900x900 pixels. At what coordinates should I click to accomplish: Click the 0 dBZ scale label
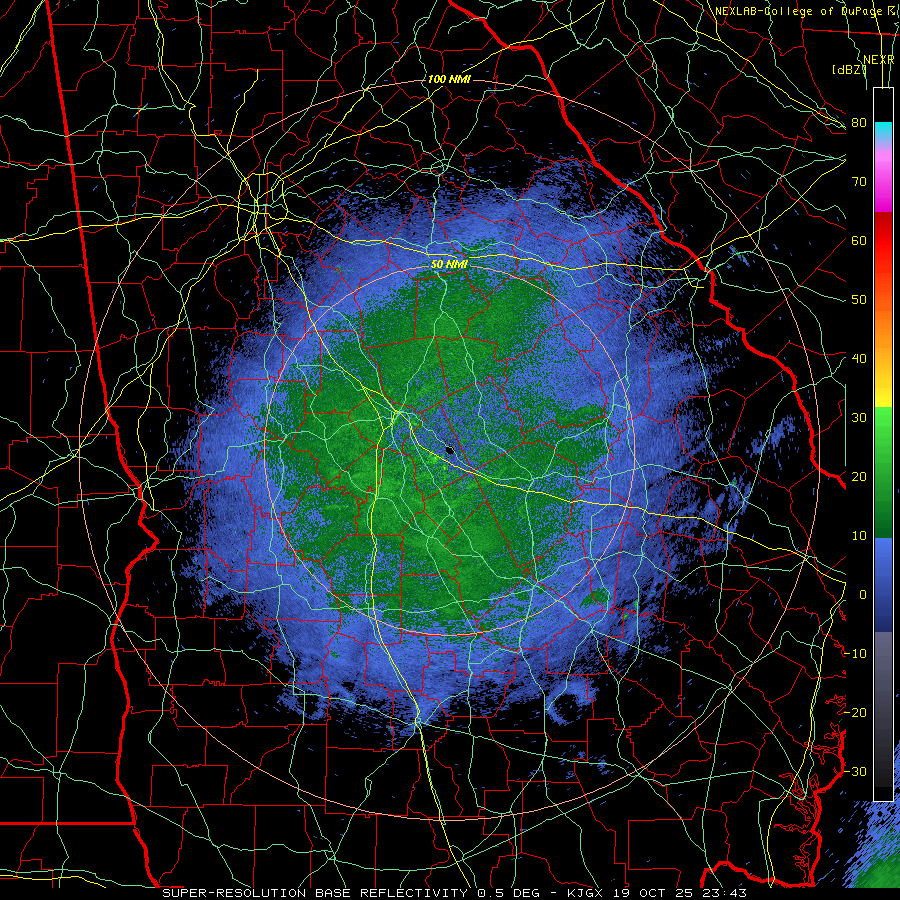[863, 595]
